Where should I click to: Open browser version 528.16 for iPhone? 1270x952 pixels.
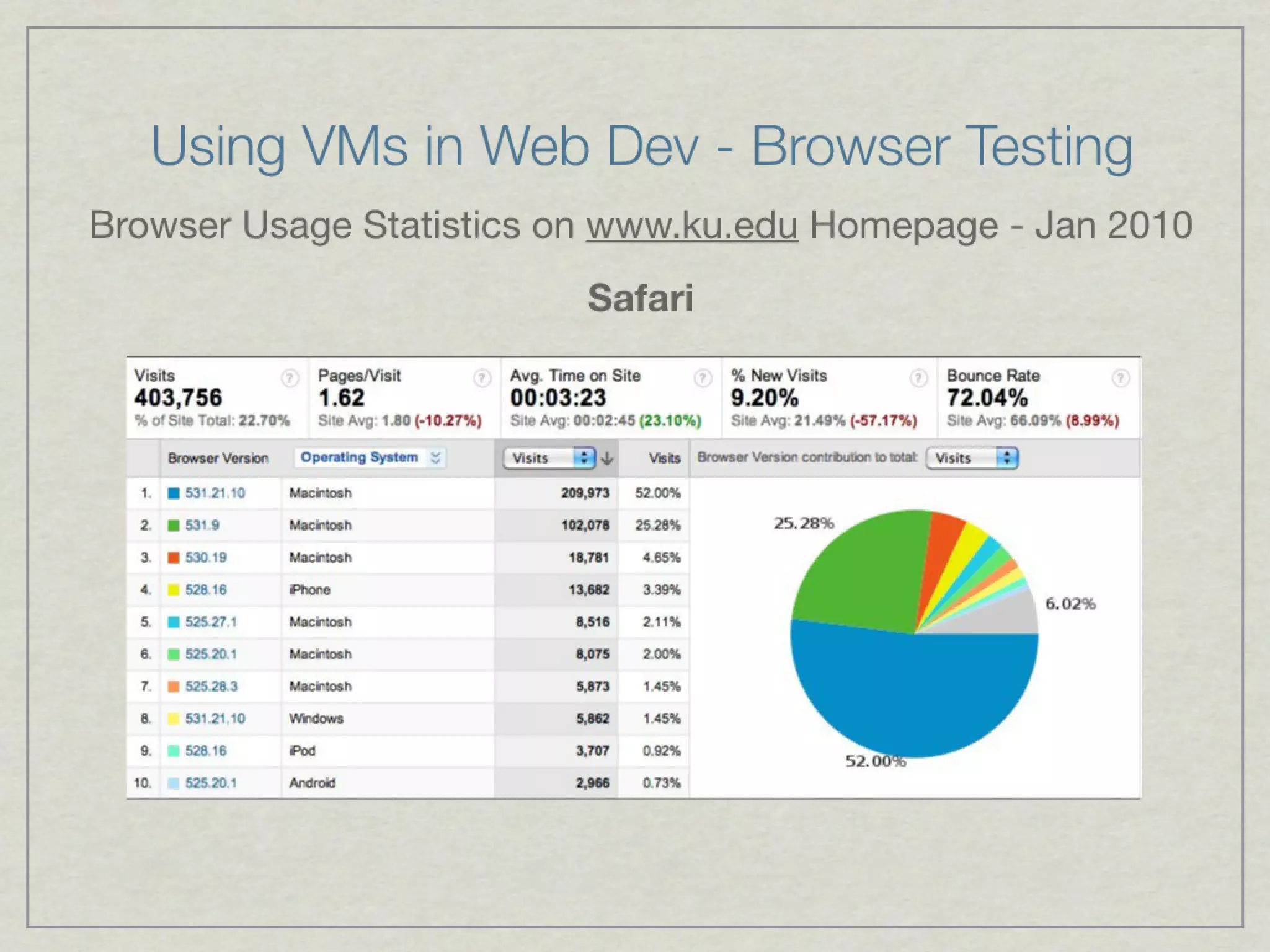point(206,590)
